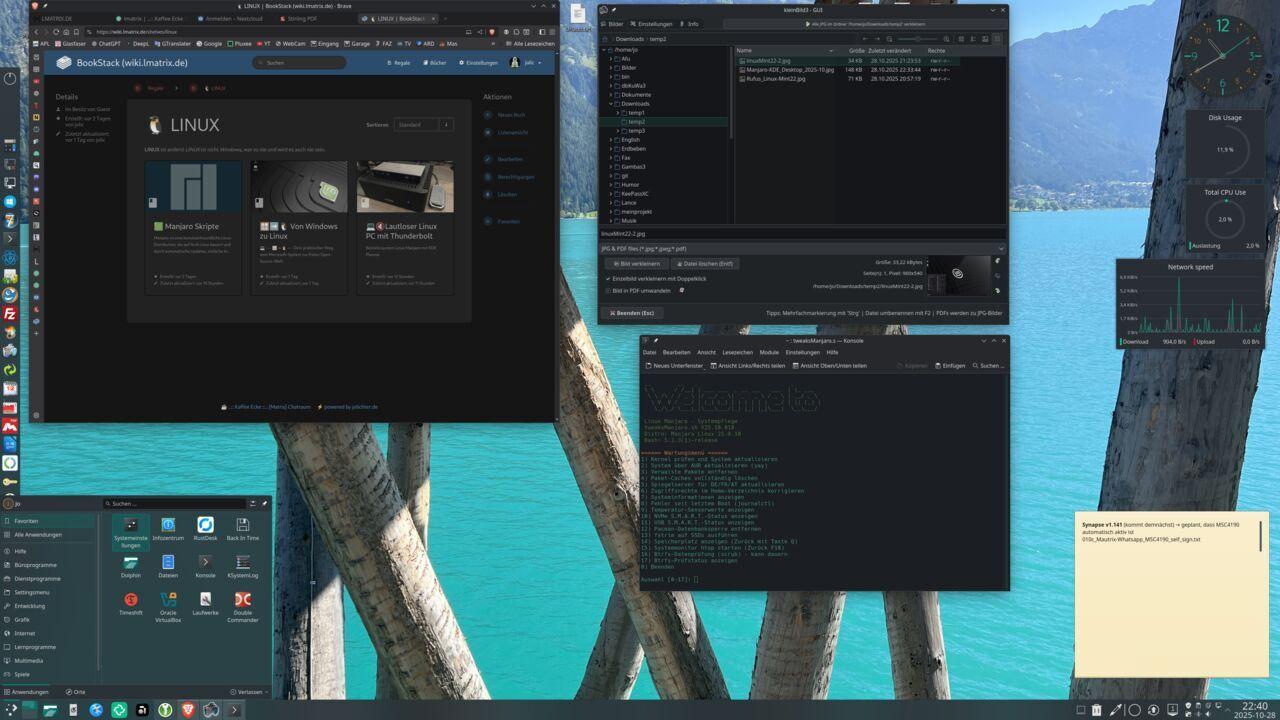Image resolution: width=1280 pixels, height=720 pixels.
Task: Launch Timeshift from the application menu
Action: pos(131,598)
